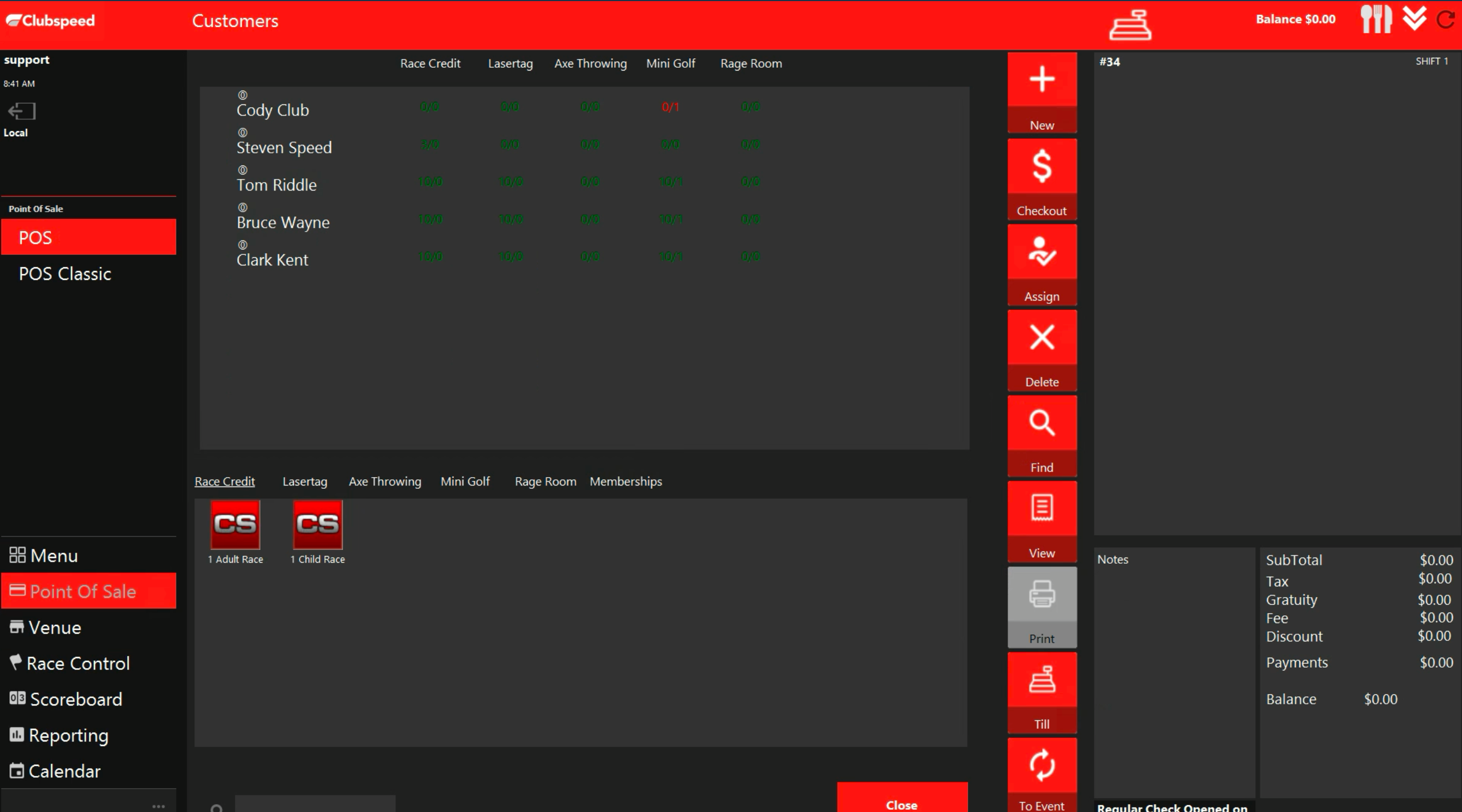Image resolution: width=1462 pixels, height=812 pixels.
Task: Click the View receipt icon
Action: pos(1042,508)
